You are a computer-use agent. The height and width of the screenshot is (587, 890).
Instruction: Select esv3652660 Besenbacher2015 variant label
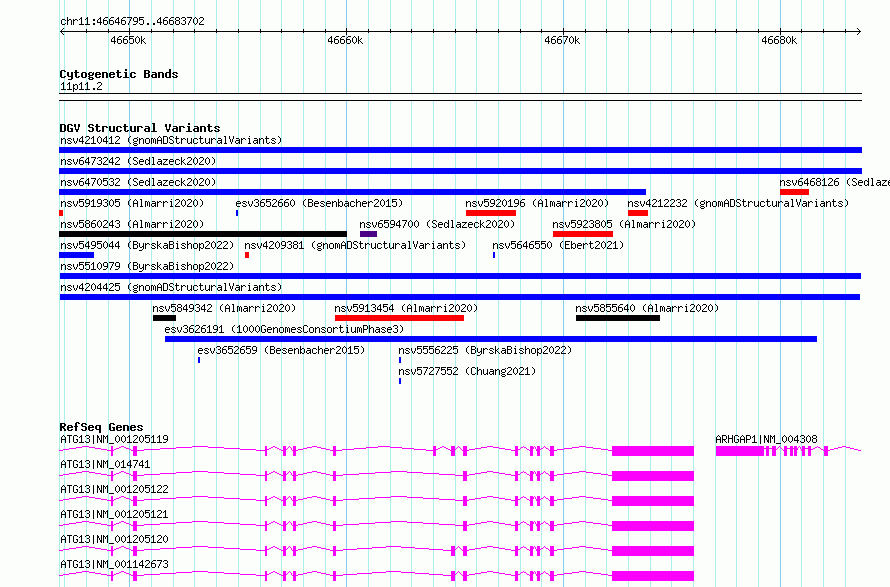[x=319, y=203]
